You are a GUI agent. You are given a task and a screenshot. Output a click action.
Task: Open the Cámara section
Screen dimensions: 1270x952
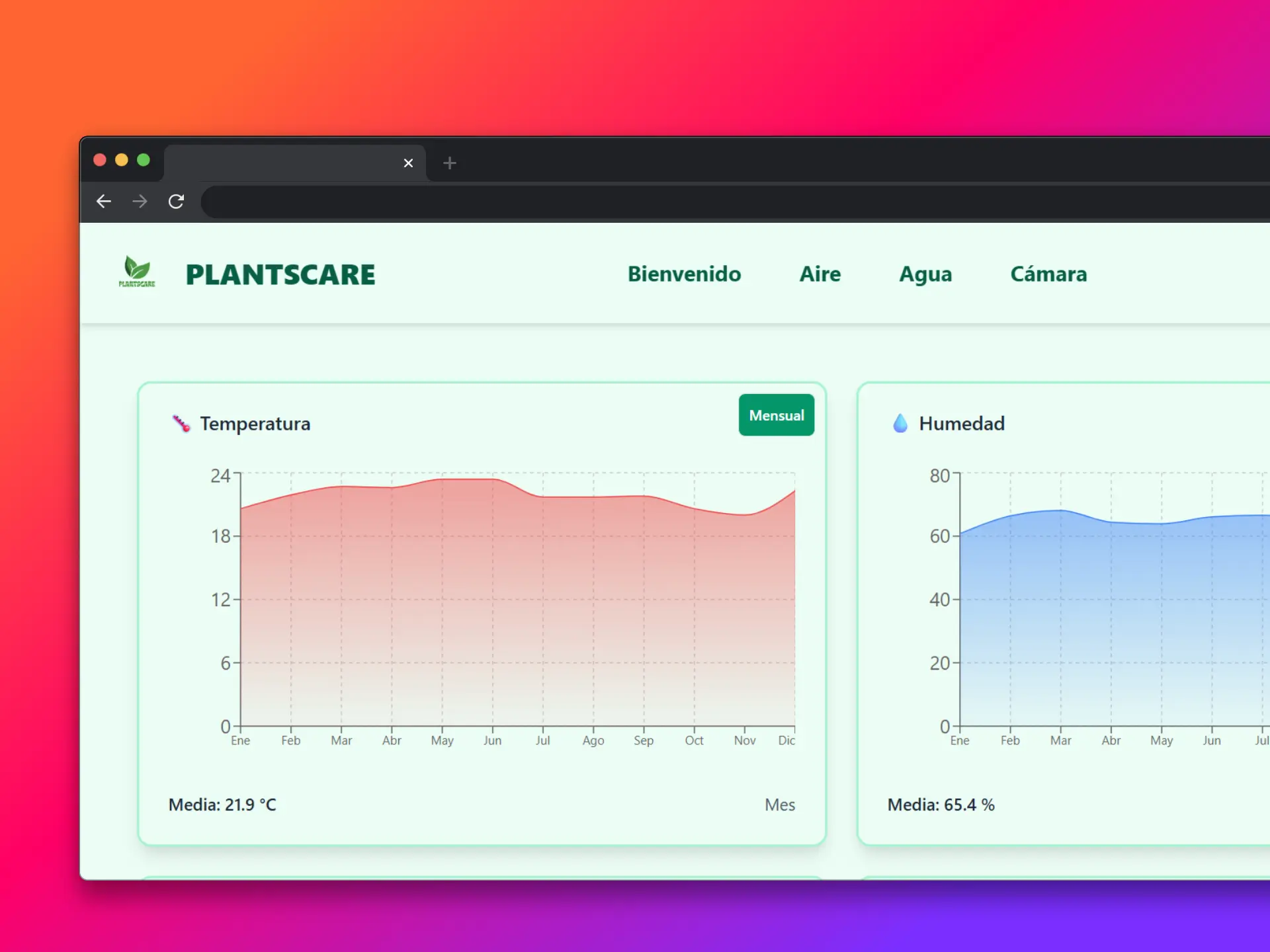tap(1048, 274)
